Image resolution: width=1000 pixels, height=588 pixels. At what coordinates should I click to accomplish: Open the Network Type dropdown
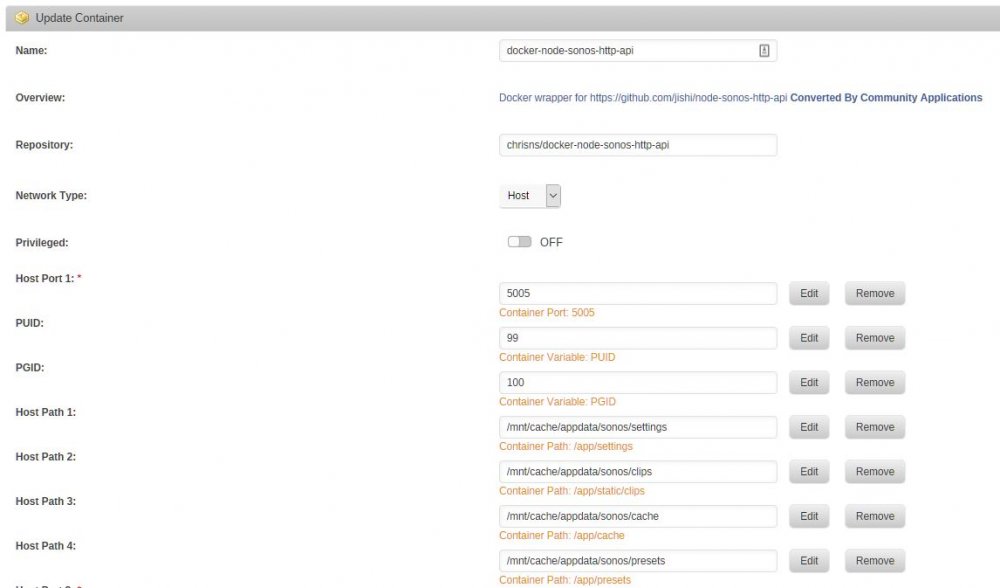tap(530, 196)
